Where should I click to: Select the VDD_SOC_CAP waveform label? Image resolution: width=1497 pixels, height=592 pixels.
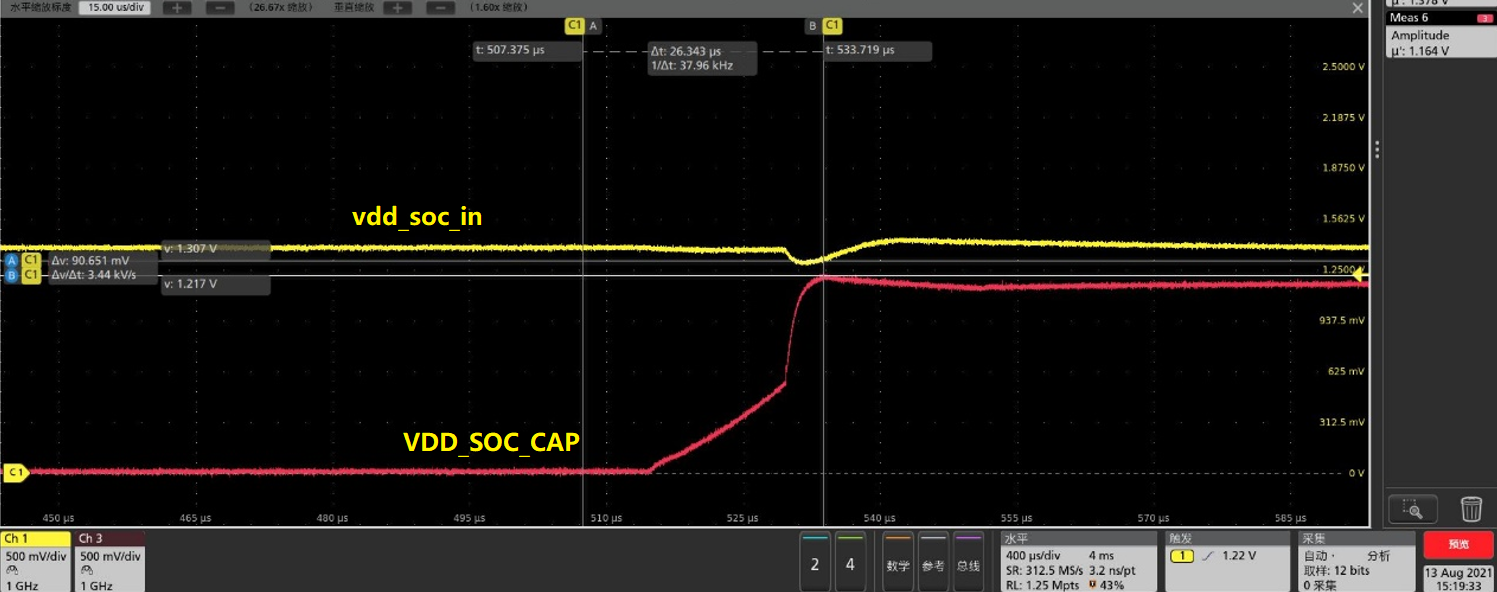tap(491, 442)
